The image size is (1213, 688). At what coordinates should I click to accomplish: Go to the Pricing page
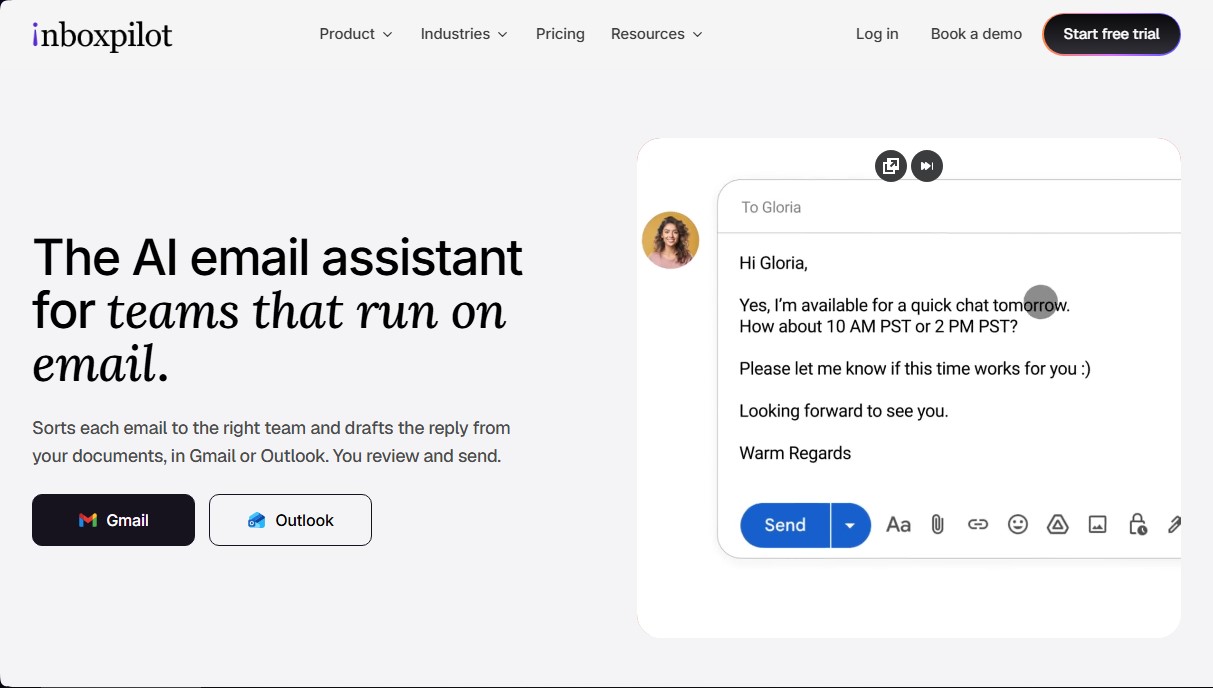[x=560, y=34]
